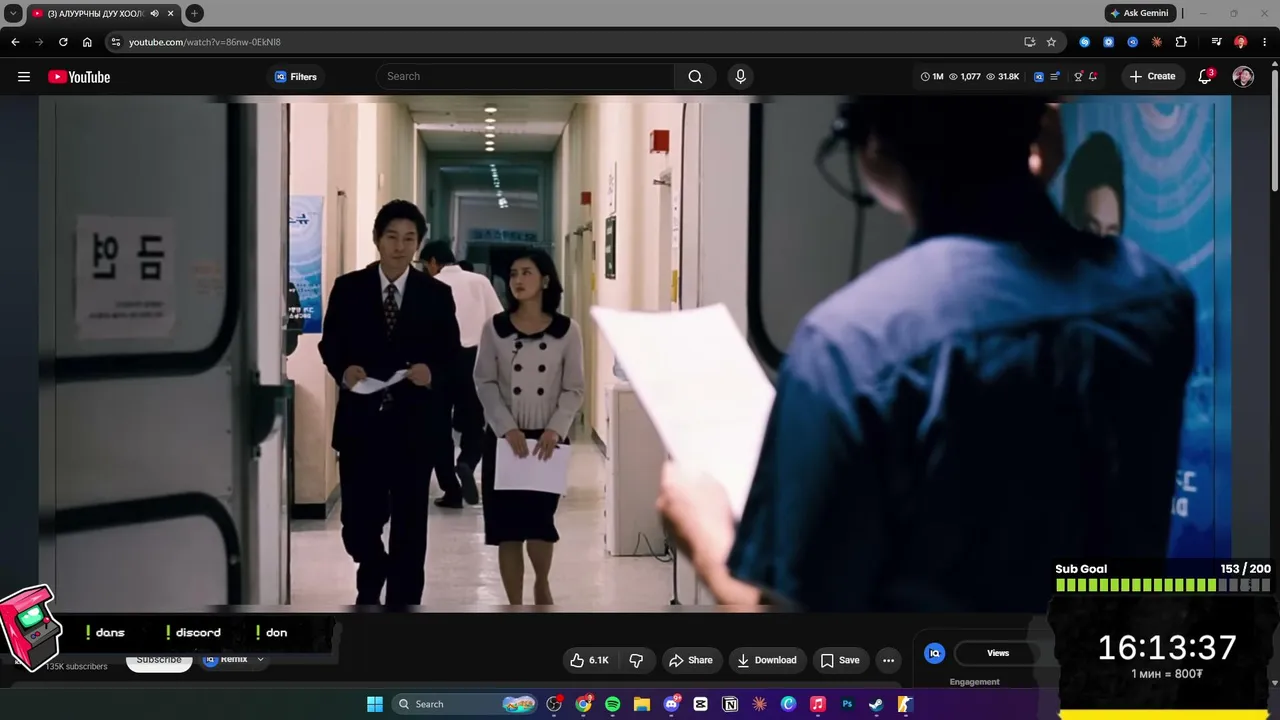1280x720 pixels.
Task: Open the browser home page
Action: pos(87,42)
